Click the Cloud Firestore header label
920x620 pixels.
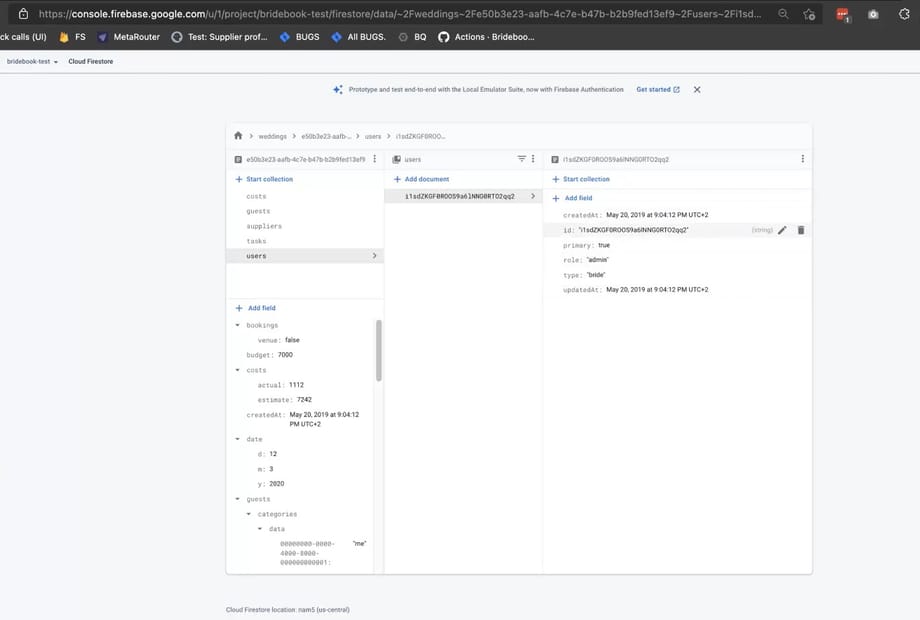(x=90, y=62)
